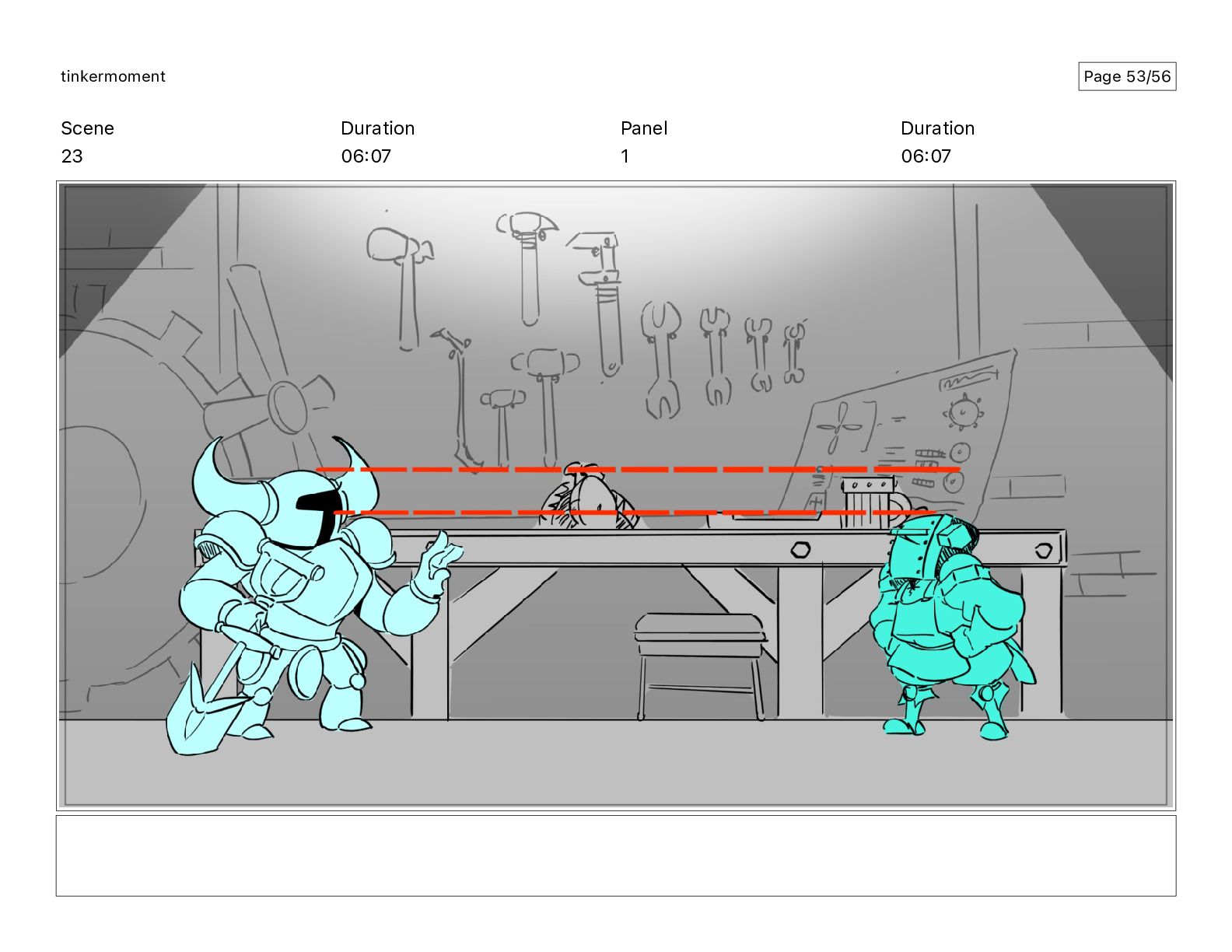Click the storyboard panel showing the workshop scene
Viewport: 1232px width, 952px height.
[x=616, y=495]
